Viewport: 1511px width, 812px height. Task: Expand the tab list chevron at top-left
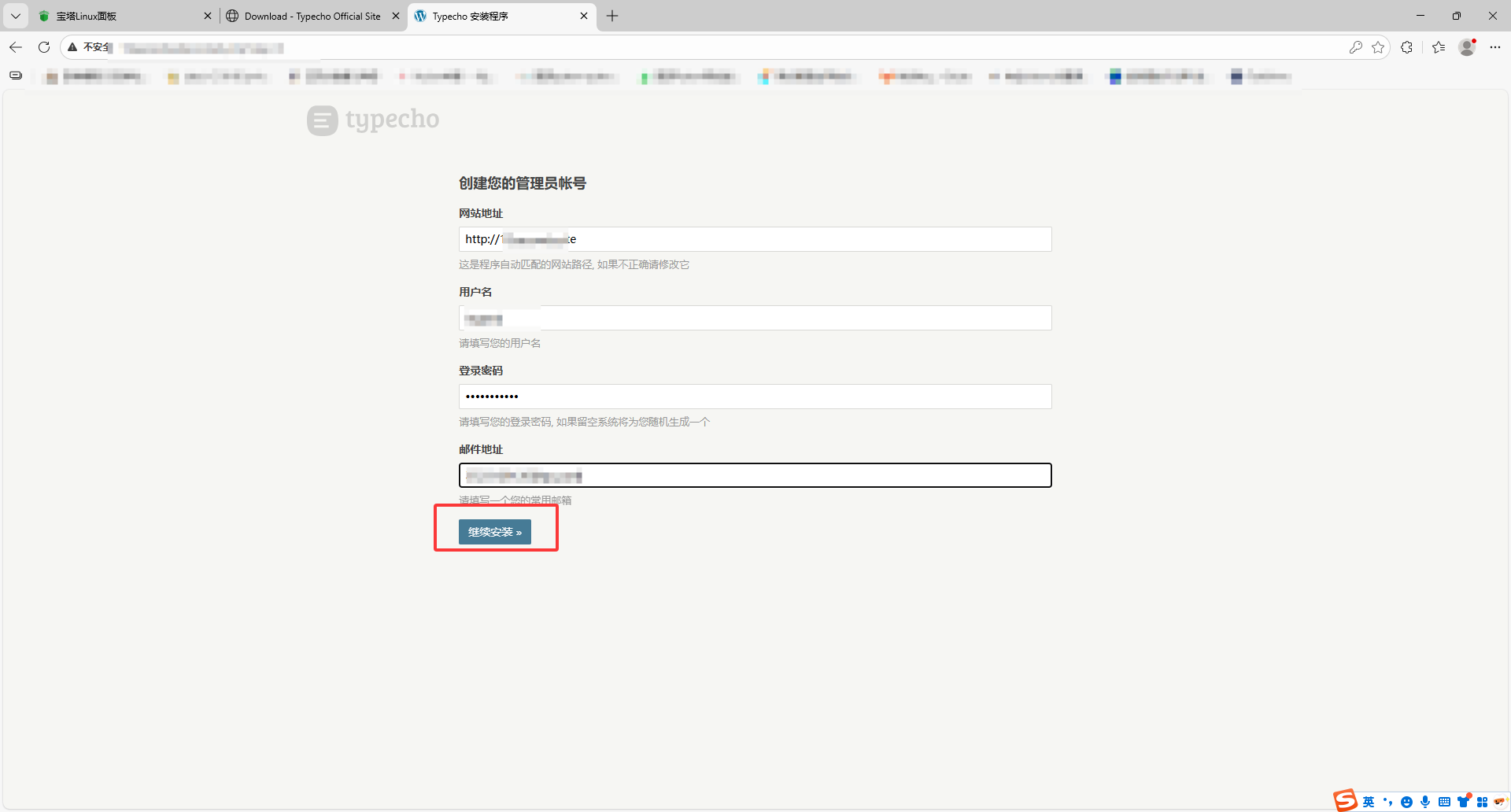[x=16, y=16]
